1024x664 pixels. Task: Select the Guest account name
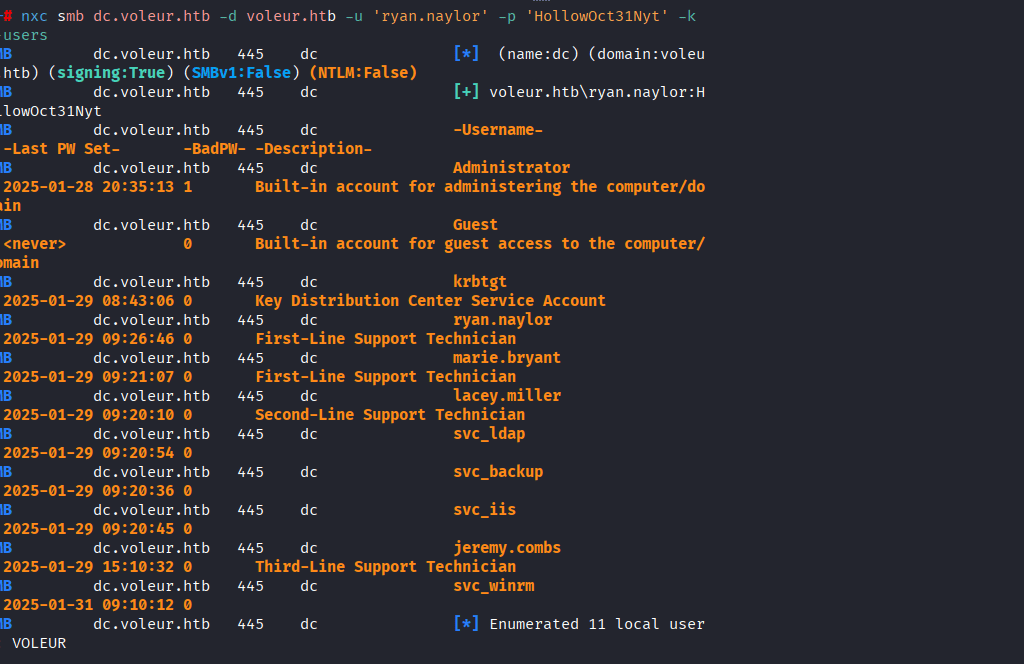tap(475, 225)
